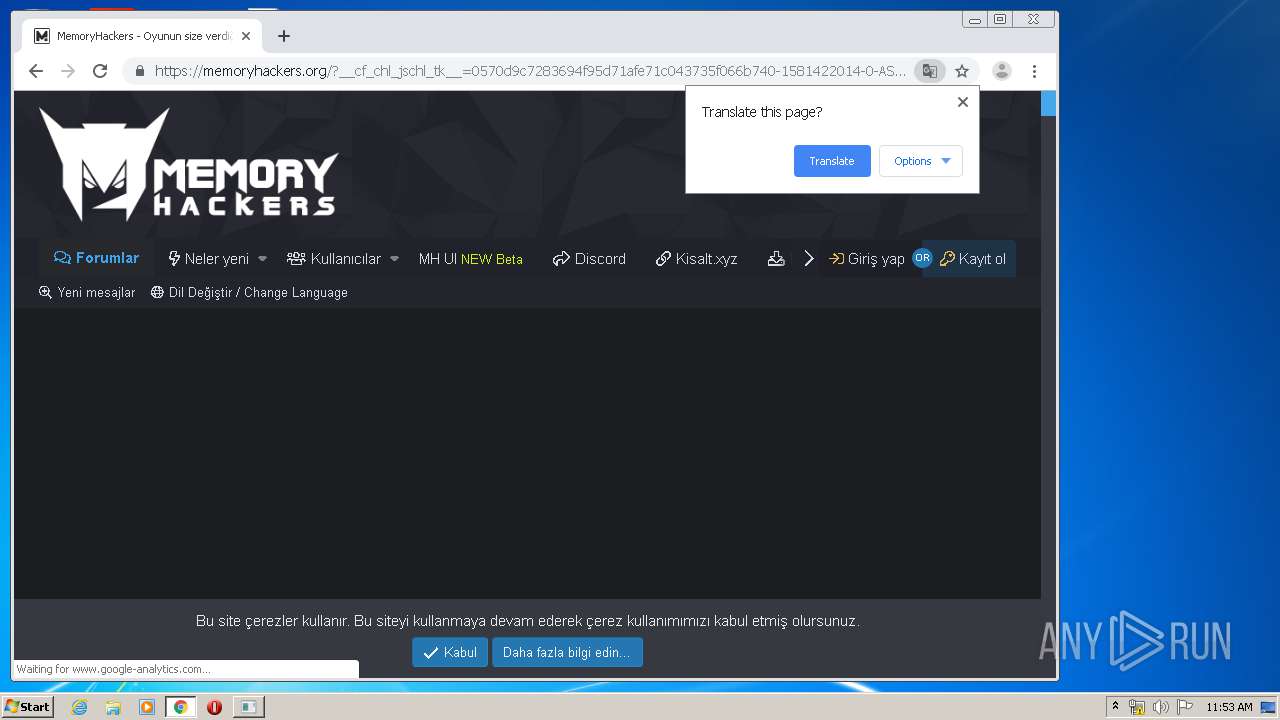Click Chrome icon in taskbar
Image resolution: width=1280 pixels, height=720 pixels.
tap(181, 707)
